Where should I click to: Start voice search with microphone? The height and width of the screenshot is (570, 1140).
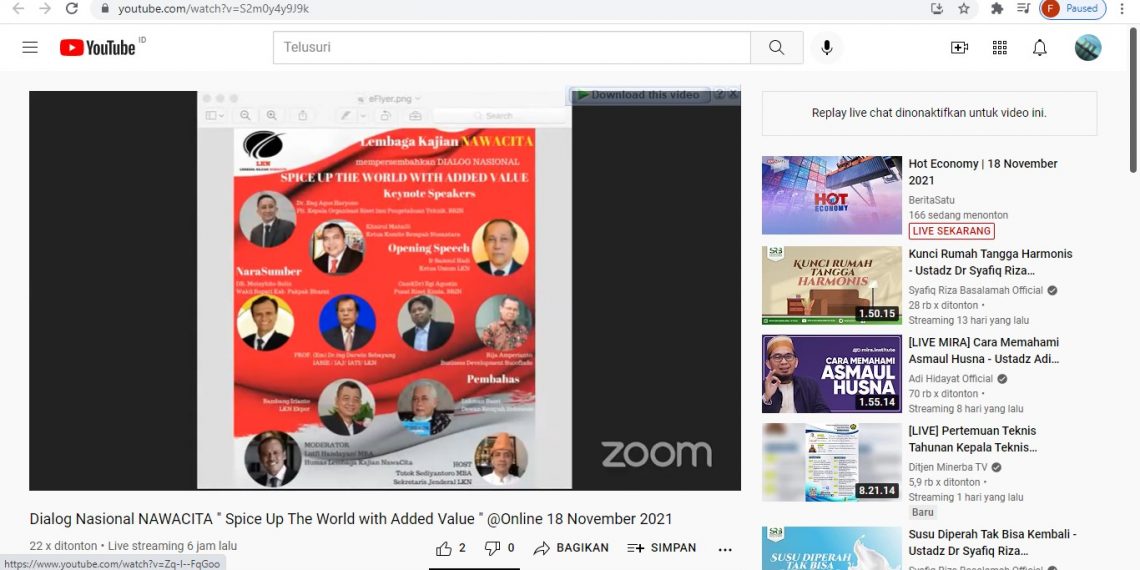pos(827,47)
